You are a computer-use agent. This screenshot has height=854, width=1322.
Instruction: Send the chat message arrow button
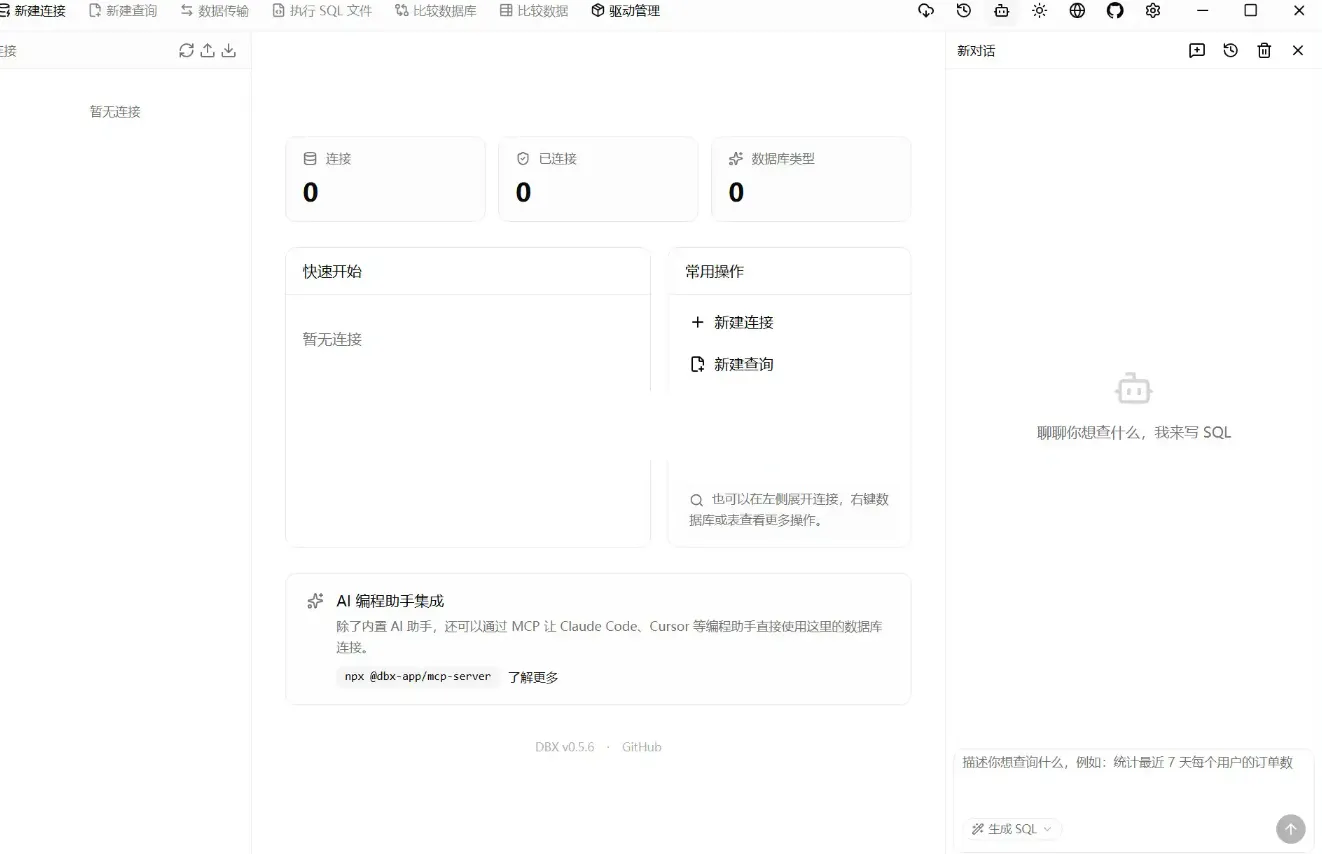tap(1291, 829)
